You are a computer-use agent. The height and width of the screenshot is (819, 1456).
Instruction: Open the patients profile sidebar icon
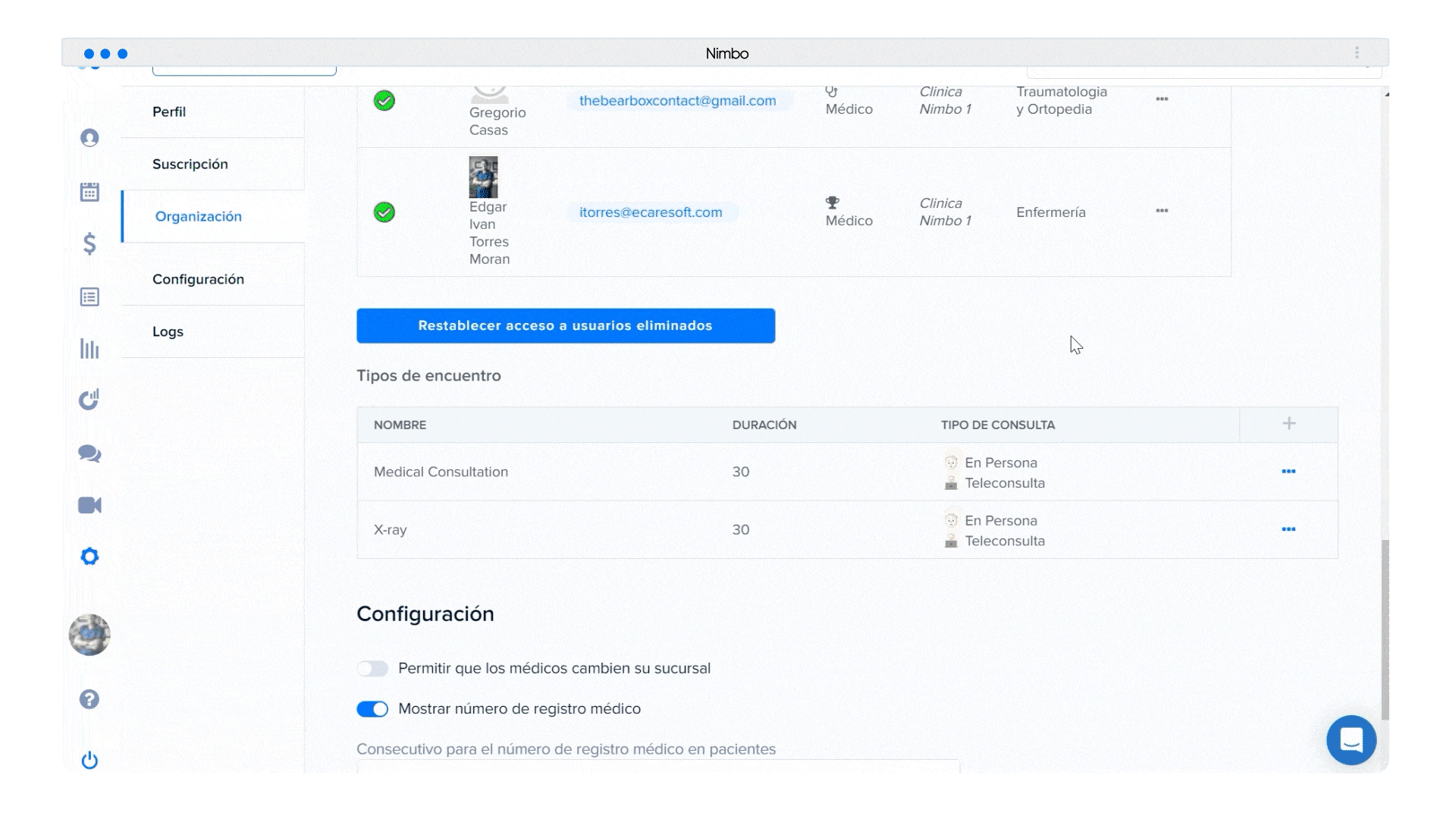point(89,138)
